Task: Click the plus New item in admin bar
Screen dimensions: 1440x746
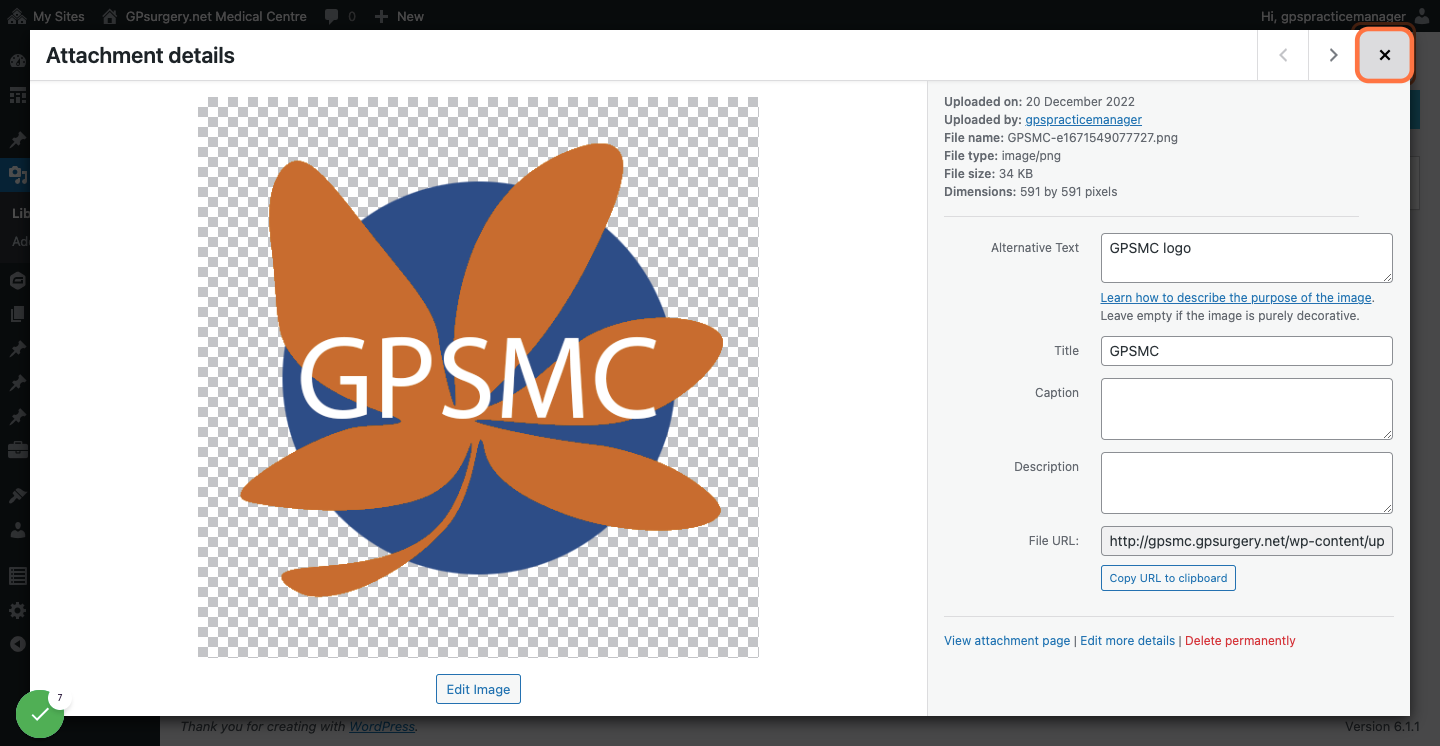Action: 399,16
